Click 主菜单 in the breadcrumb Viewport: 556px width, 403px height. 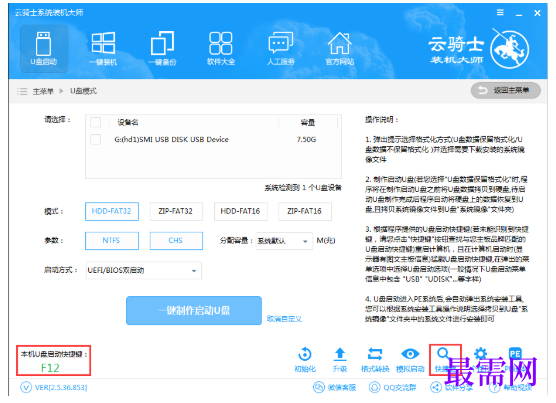coord(43,91)
